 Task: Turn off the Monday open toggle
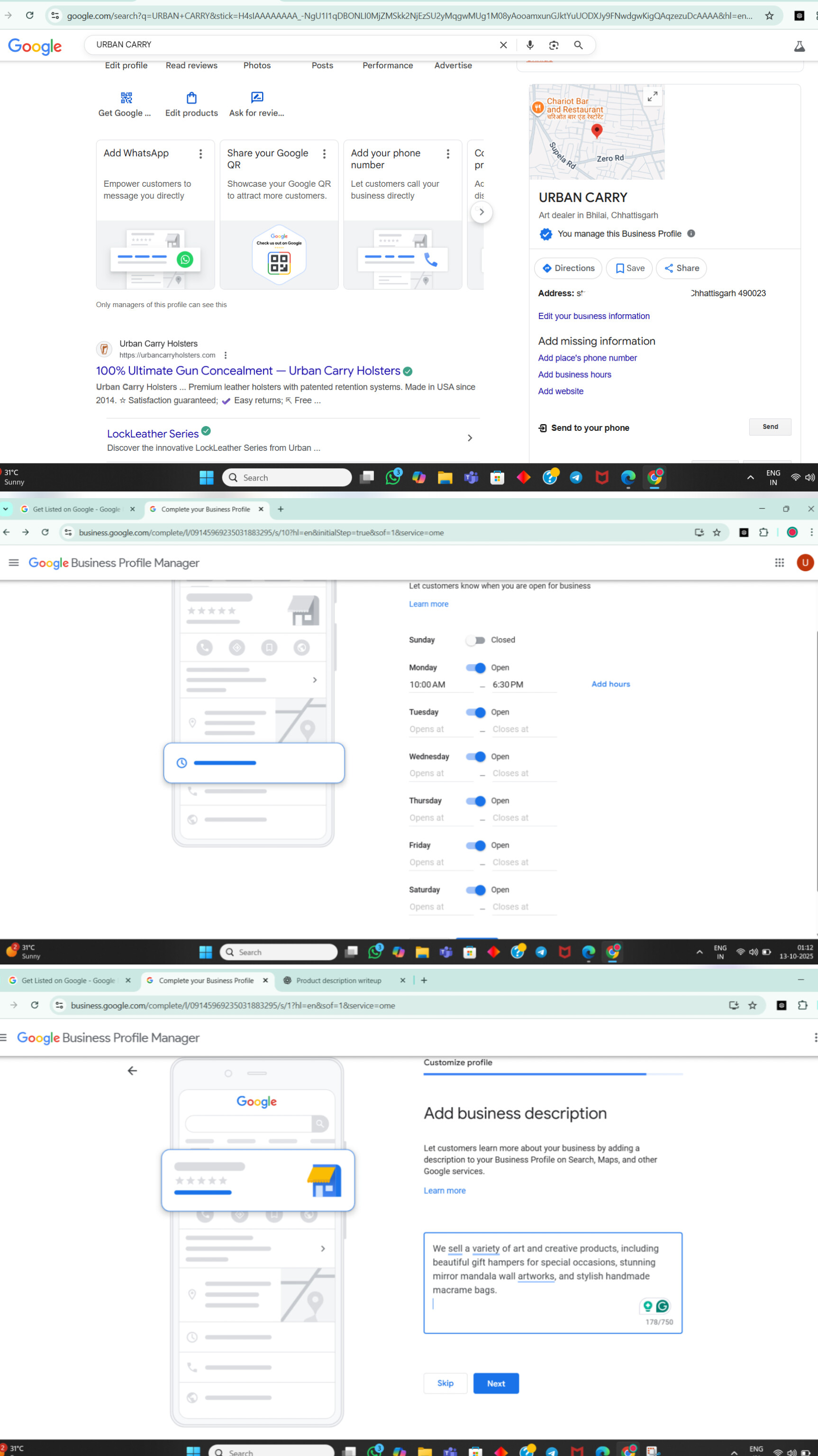[x=475, y=667]
